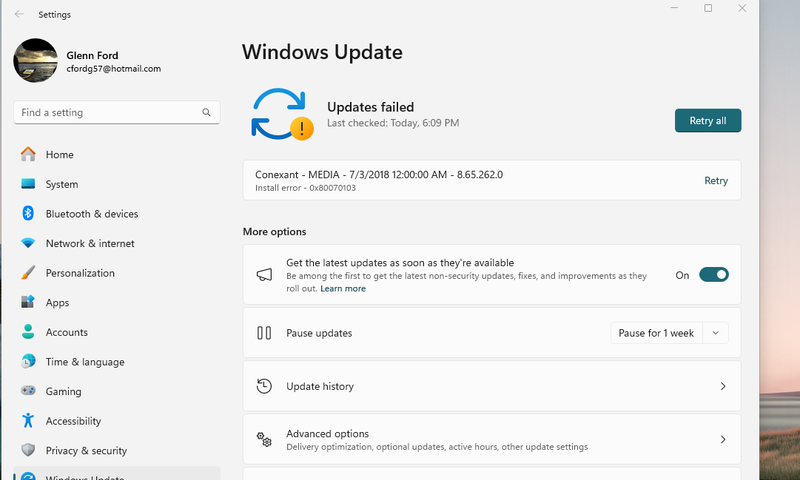The width and height of the screenshot is (800, 480).
Task: Open the Learn more link
Action: [x=343, y=288]
